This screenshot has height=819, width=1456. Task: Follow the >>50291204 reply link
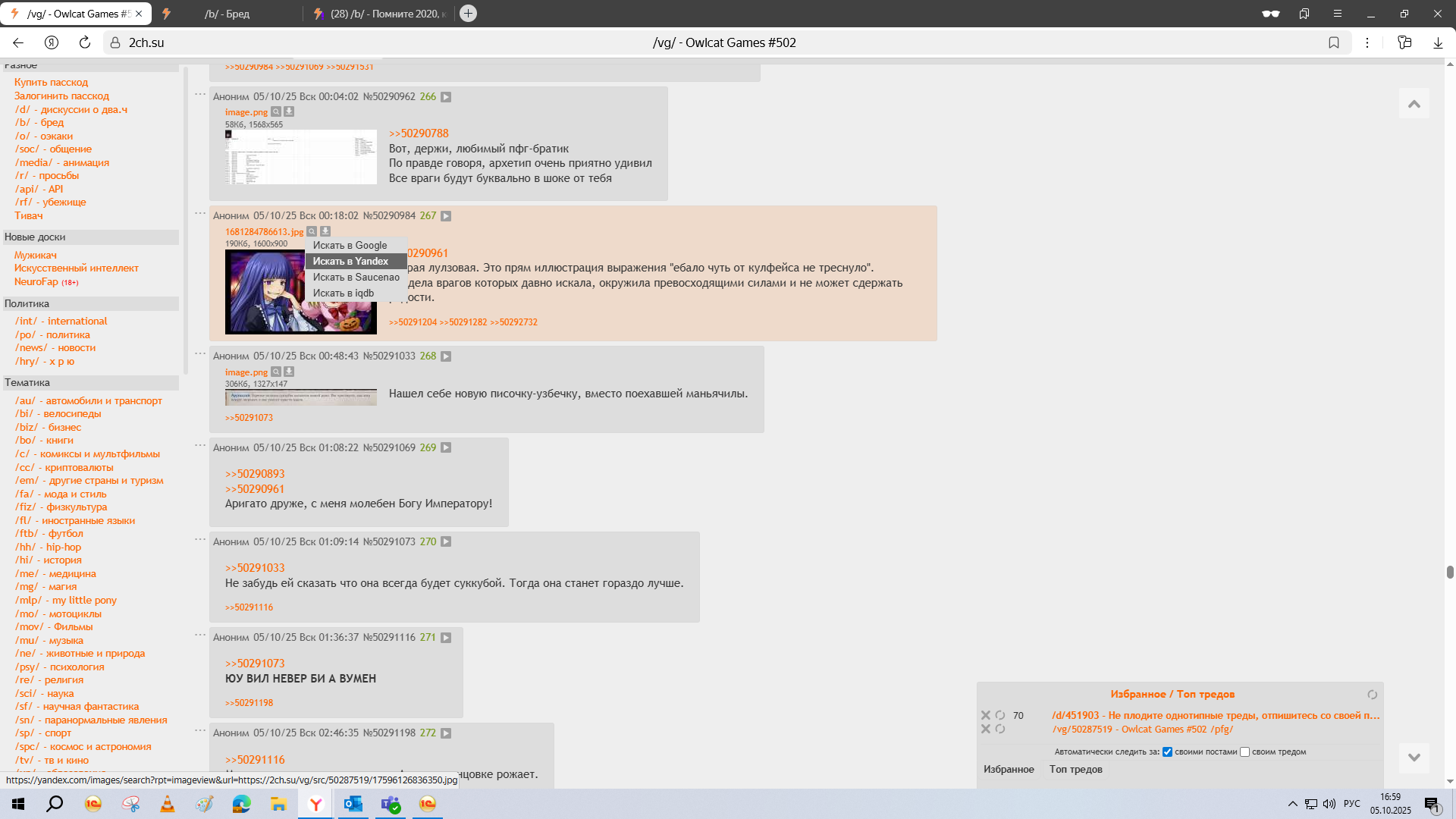tap(413, 322)
